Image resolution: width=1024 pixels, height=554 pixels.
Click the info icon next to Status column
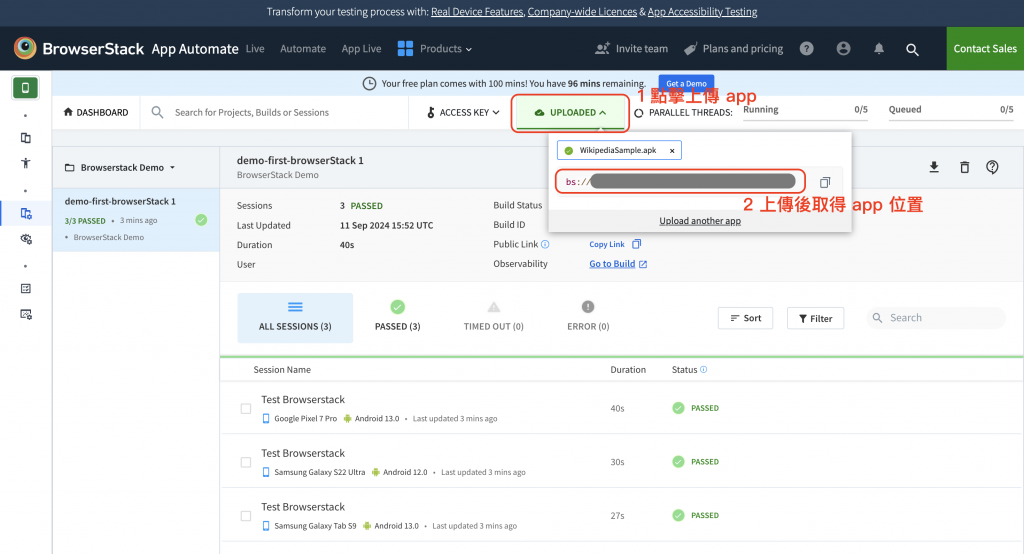tap(703, 369)
